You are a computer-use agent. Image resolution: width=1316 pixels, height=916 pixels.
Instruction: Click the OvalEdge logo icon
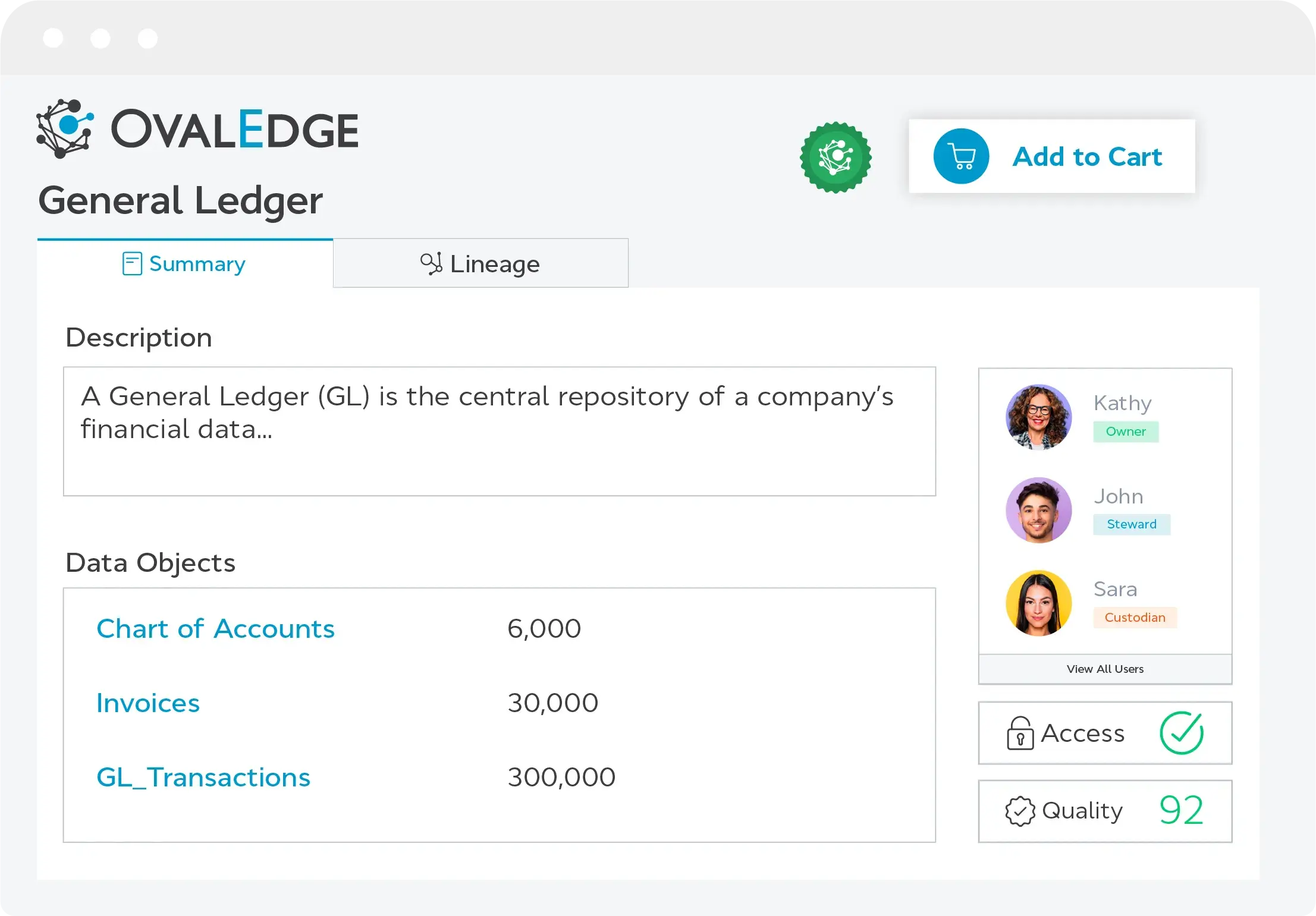tap(65, 129)
